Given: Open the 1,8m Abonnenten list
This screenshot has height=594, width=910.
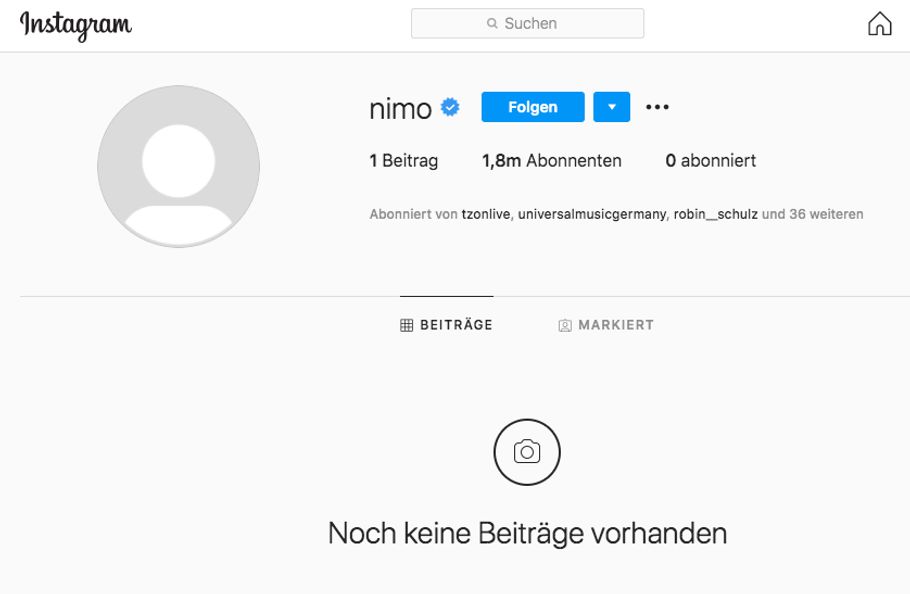Looking at the screenshot, I should pos(551,161).
